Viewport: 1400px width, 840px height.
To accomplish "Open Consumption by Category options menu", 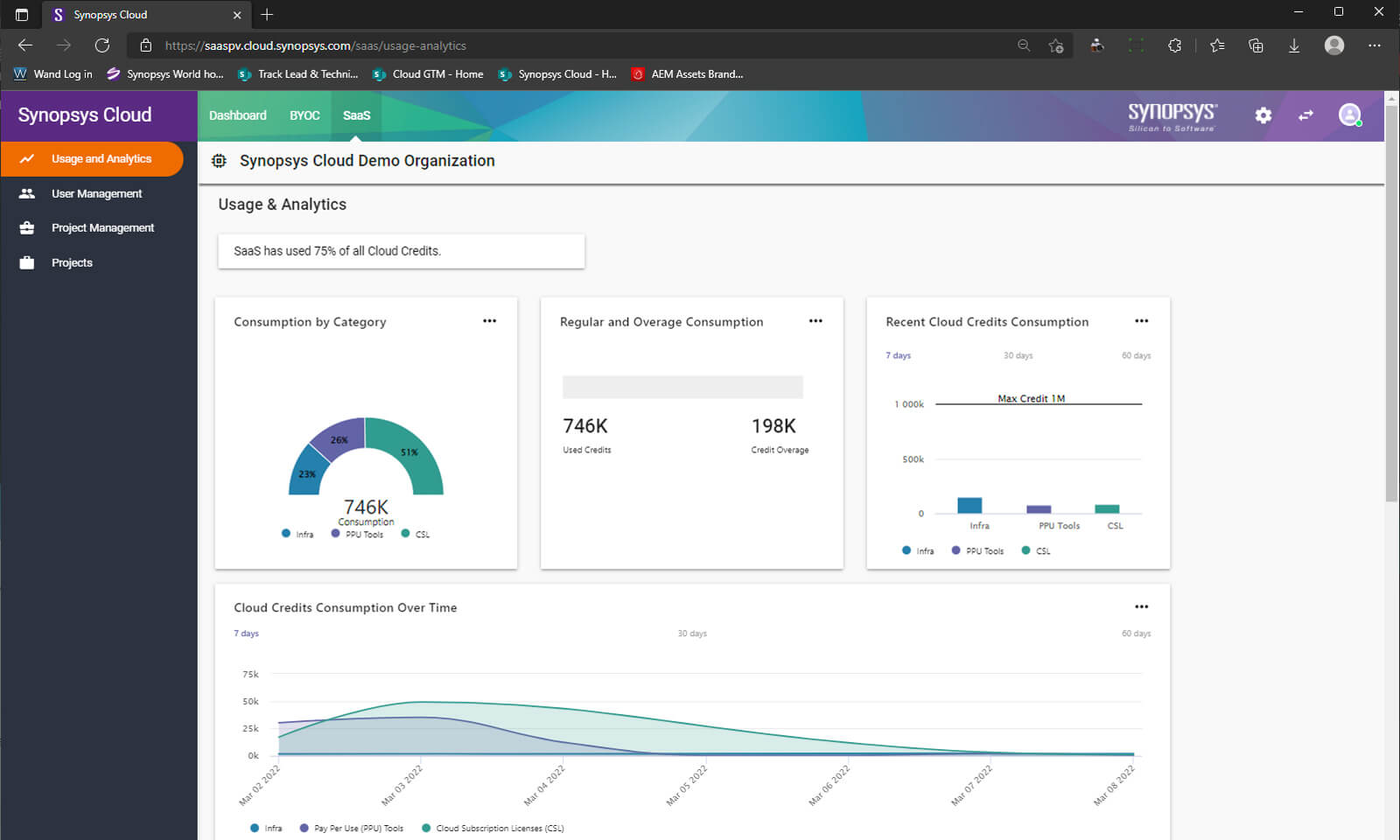I will click(489, 321).
